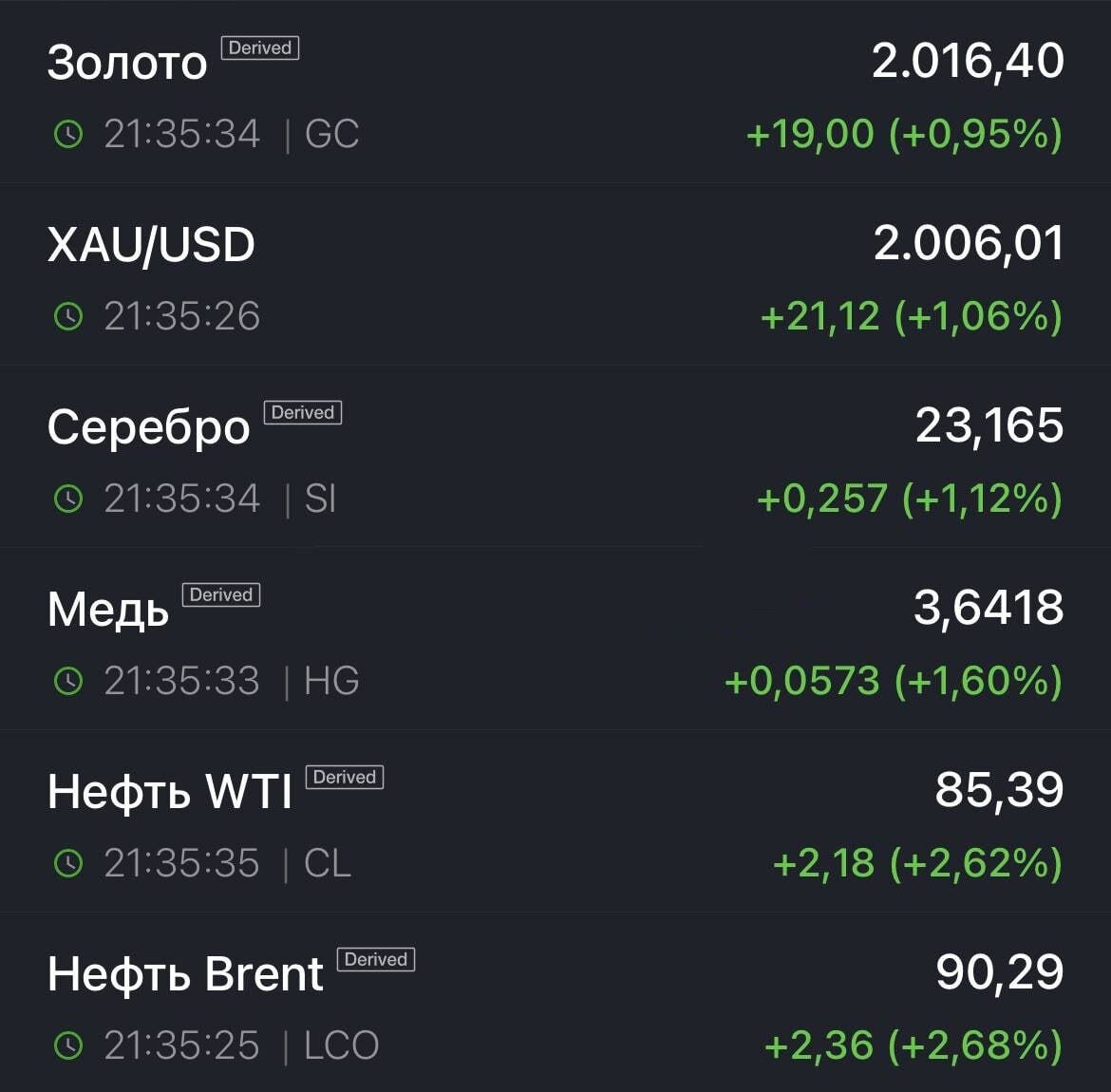The image size is (1111, 1092).
Task: Open the GC ticker symbol link
Action: pyautogui.click(x=330, y=133)
